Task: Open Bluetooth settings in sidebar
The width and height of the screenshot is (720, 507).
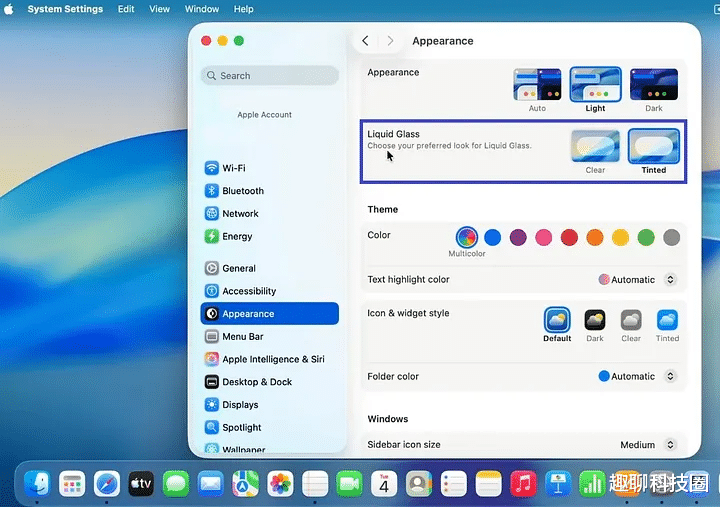Action: pos(242,191)
